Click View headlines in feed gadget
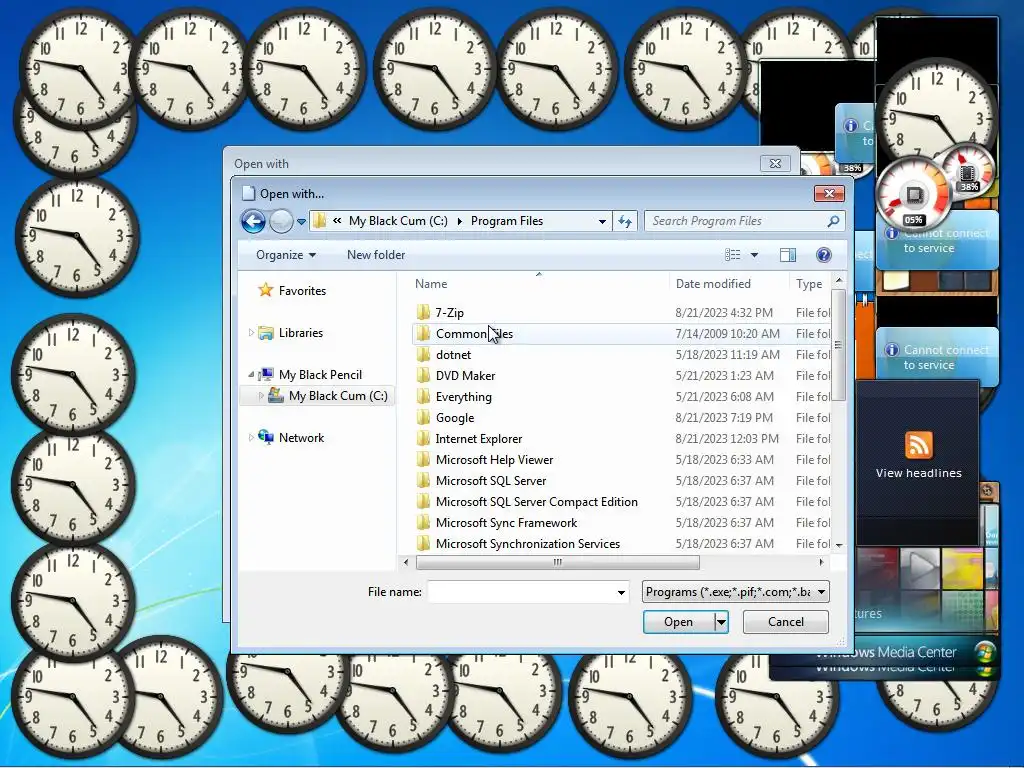The image size is (1024, 768). tap(918, 473)
